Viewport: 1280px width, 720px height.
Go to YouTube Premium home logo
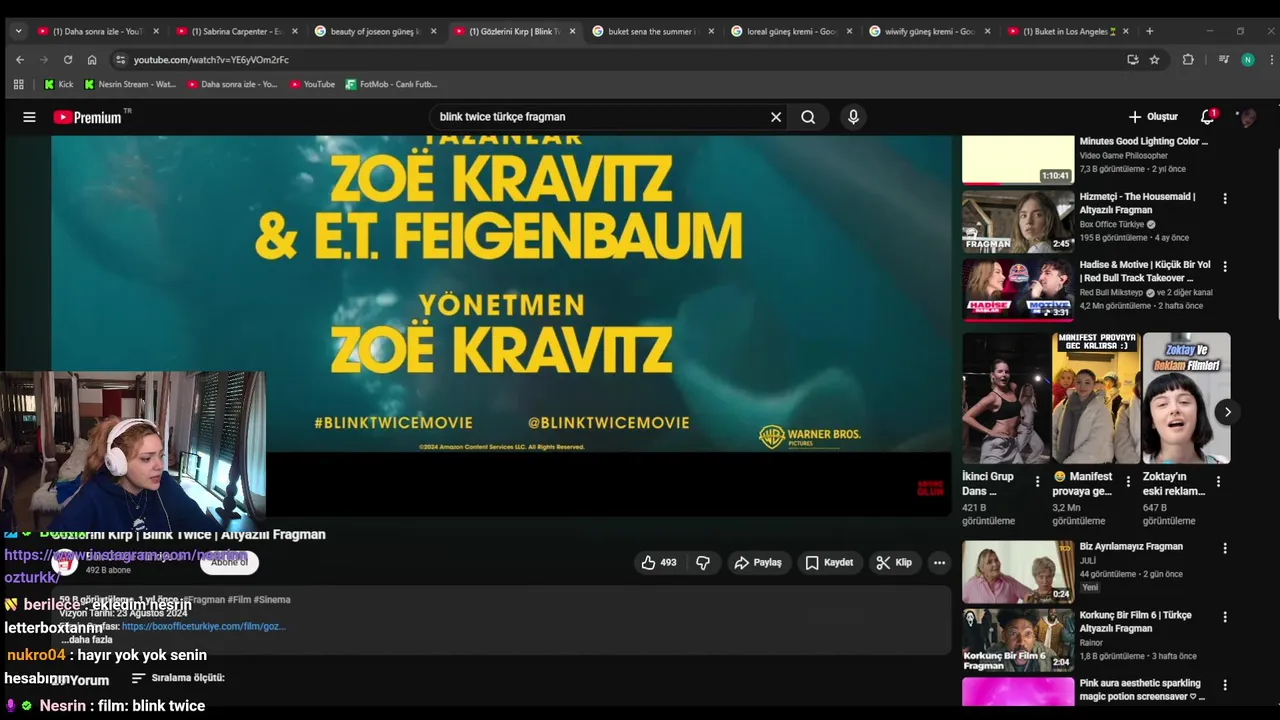click(88, 117)
